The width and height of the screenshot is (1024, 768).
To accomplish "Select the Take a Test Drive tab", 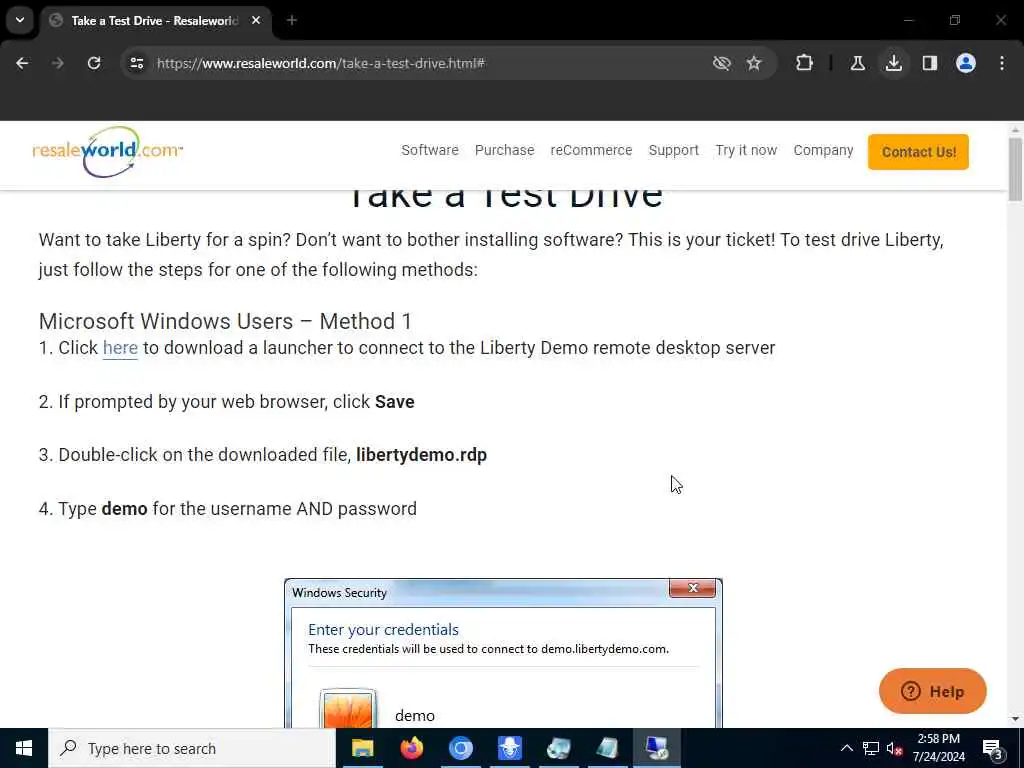I will point(156,21).
